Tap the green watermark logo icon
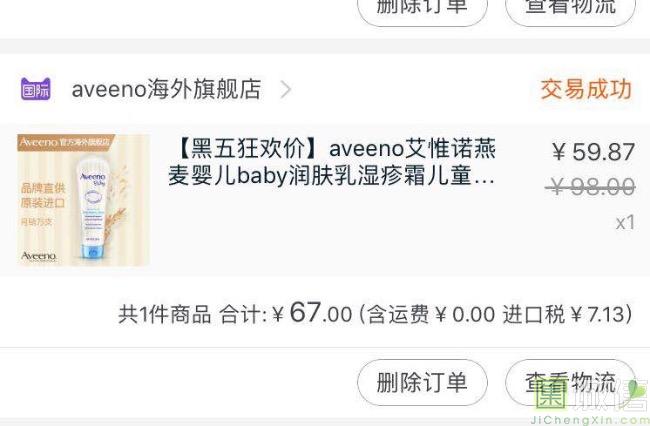Image resolution: width=650 pixels, height=426 pixels. point(551,396)
